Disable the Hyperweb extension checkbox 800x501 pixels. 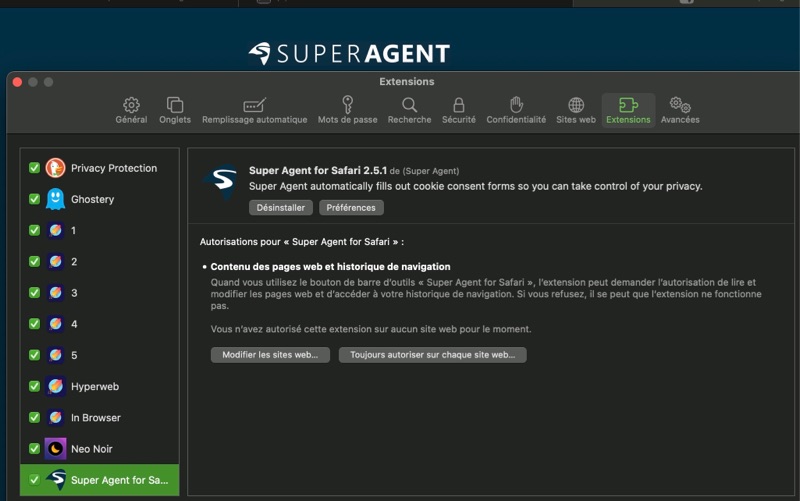[34, 386]
